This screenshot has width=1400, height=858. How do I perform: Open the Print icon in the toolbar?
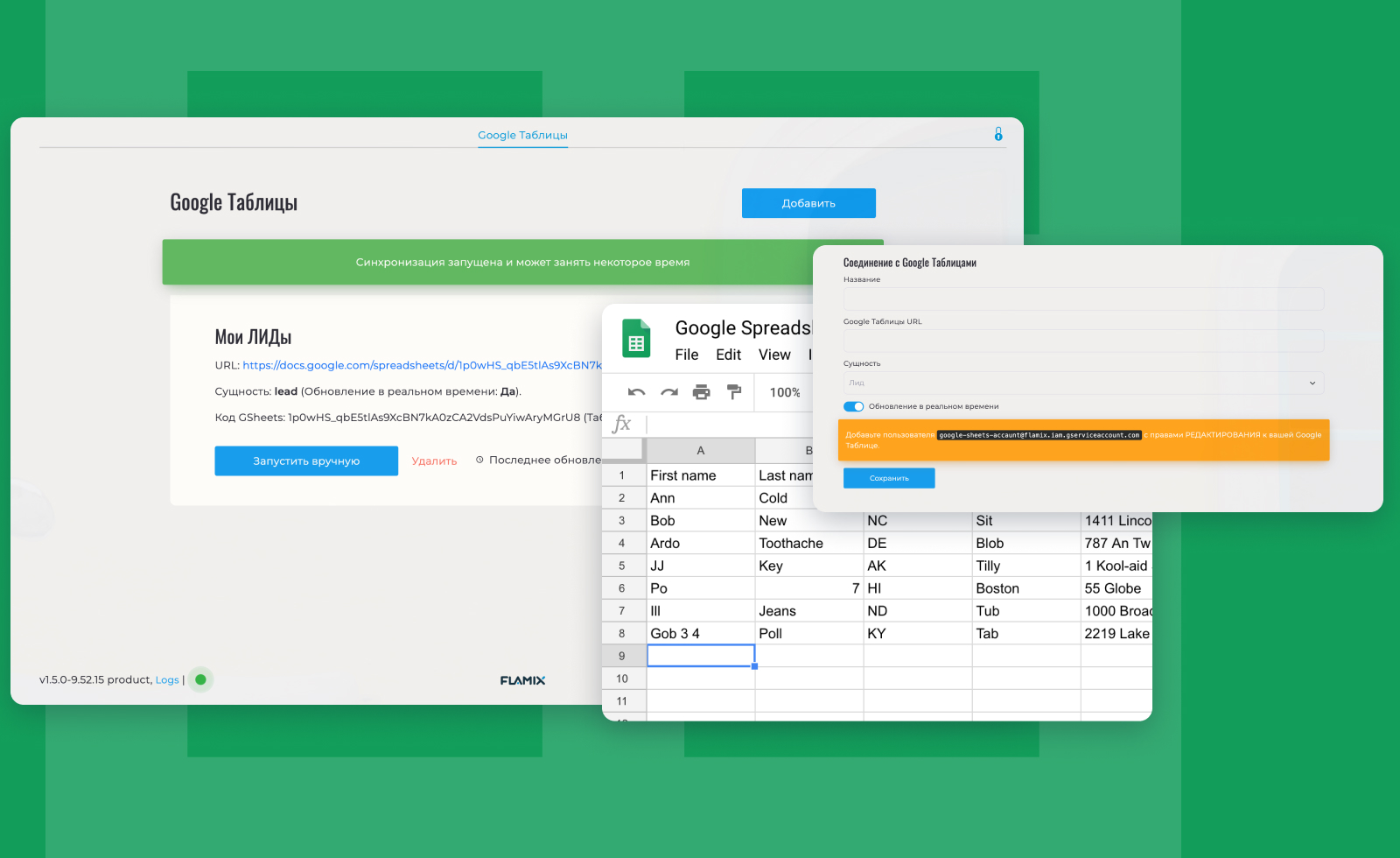pos(701,392)
